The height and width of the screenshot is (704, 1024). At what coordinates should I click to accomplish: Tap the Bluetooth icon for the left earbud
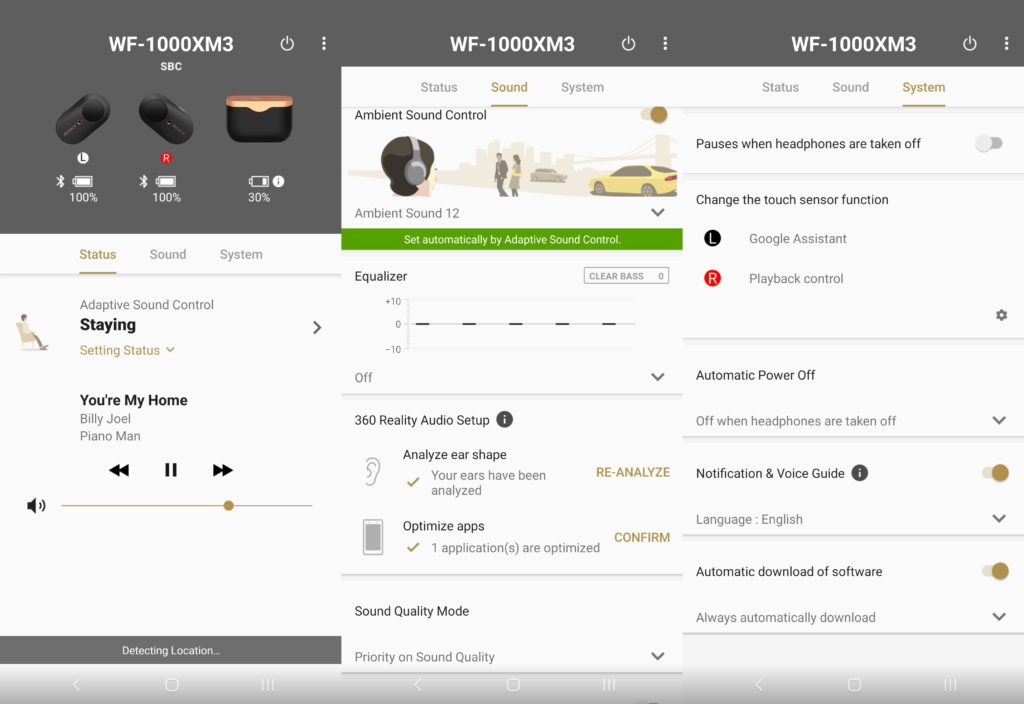[60, 181]
